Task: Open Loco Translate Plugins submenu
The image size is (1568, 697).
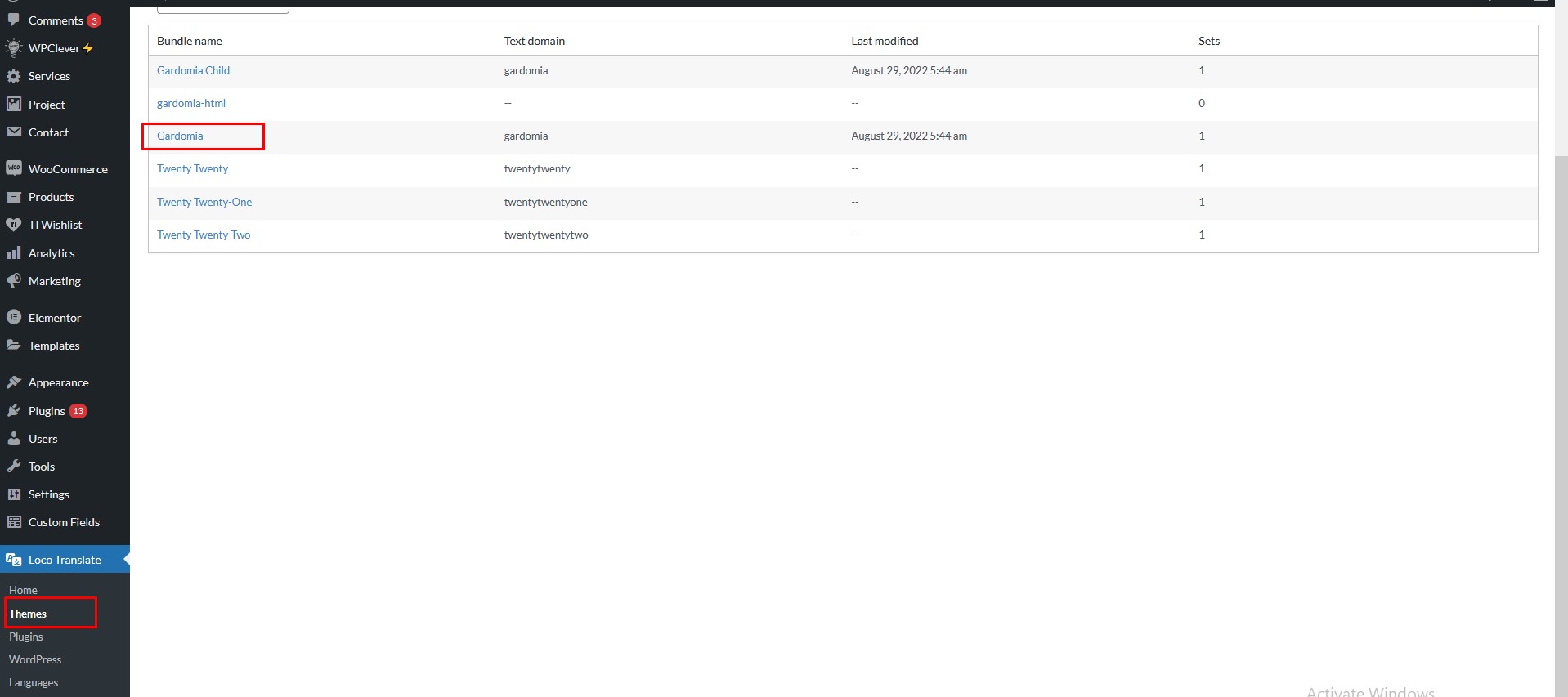Action: click(x=26, y=637)
